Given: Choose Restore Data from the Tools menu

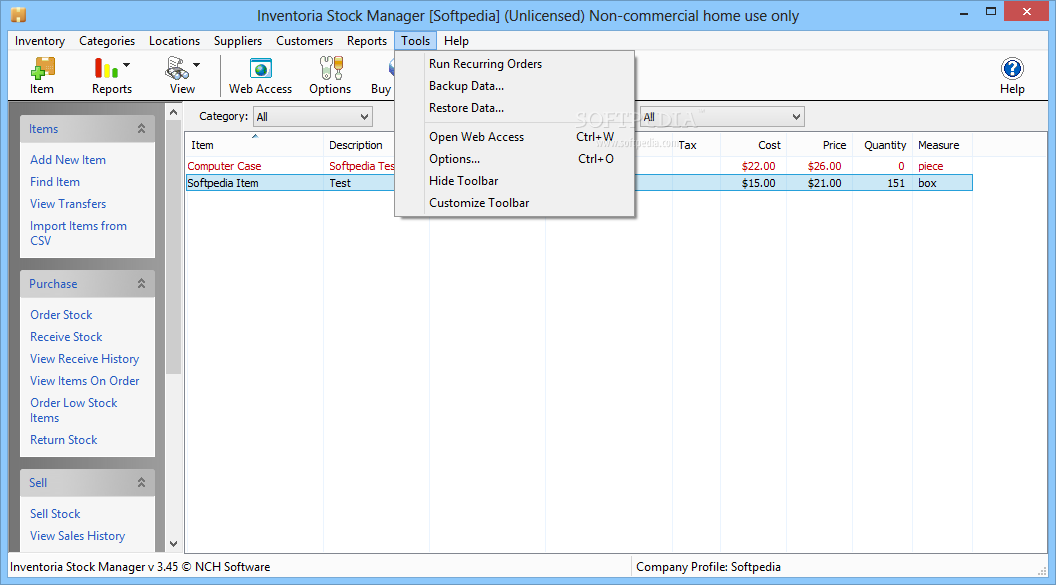Looking at the screenshot, I should 515,108.
